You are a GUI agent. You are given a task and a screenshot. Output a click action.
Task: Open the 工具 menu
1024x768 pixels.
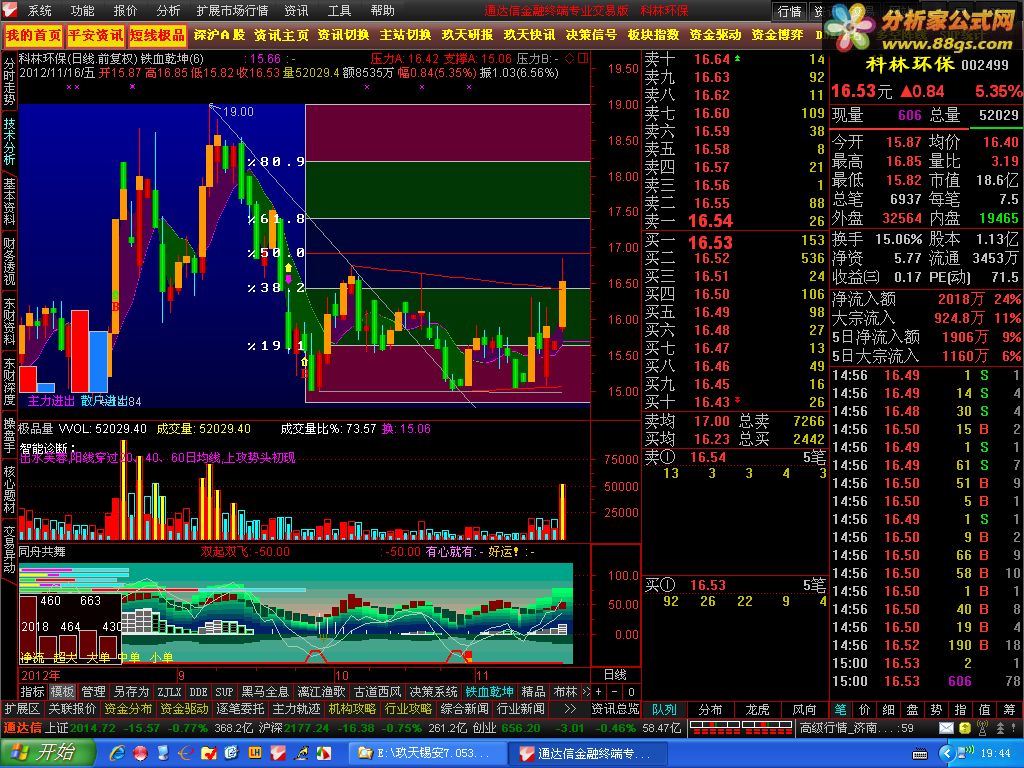[340, 11]
